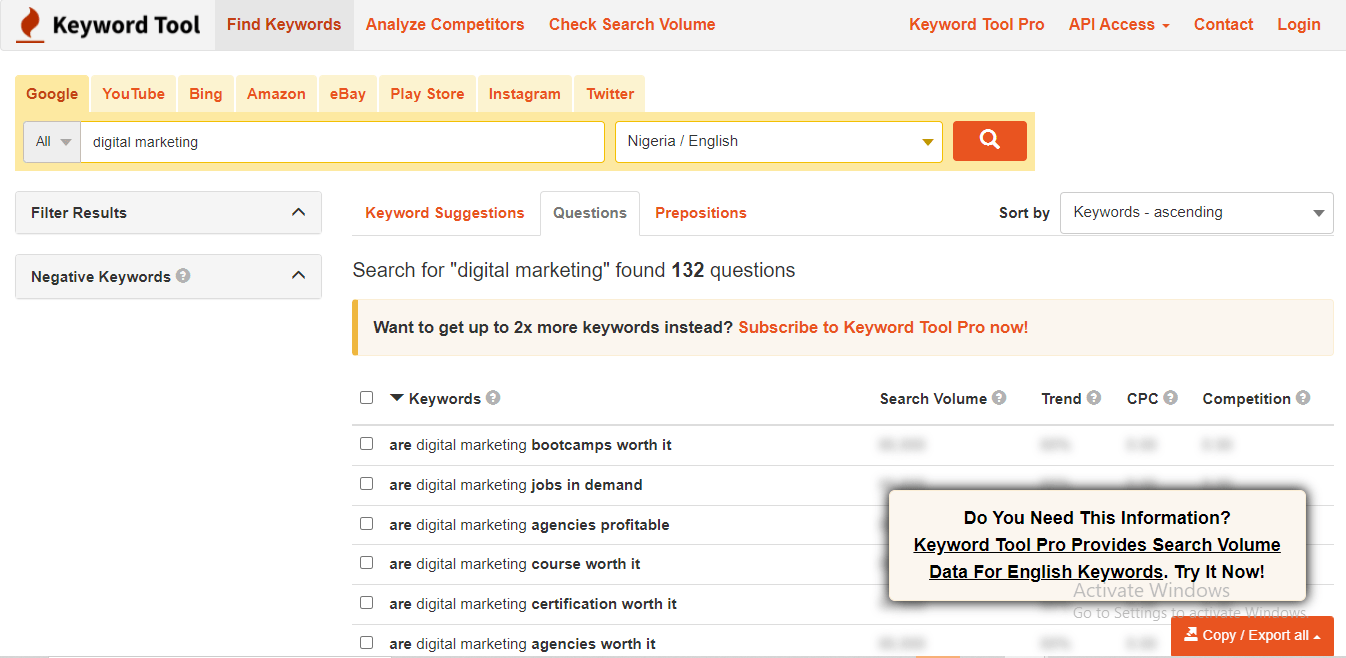Check the box for agencies profitable row
Viewport: 1346px width, 658px height.
[366, 523]
